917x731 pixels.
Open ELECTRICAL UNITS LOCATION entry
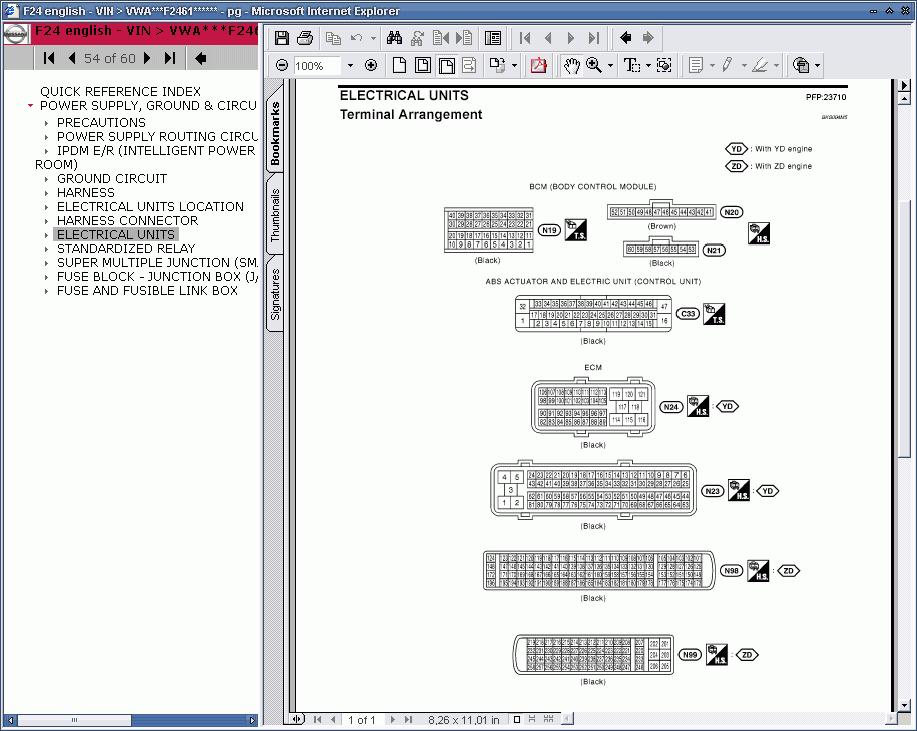click(x=150, y=207)
